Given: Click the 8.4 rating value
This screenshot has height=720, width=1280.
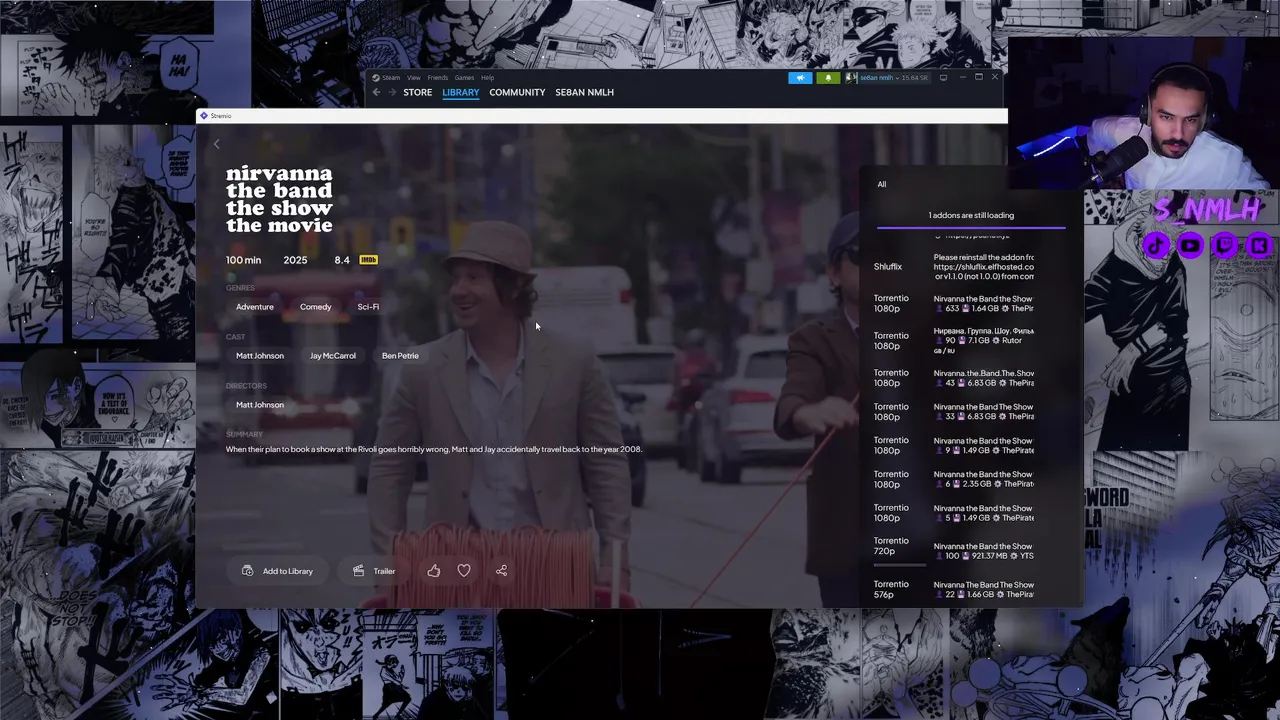Looking at the screenshot, I should [x=342, y=260].
